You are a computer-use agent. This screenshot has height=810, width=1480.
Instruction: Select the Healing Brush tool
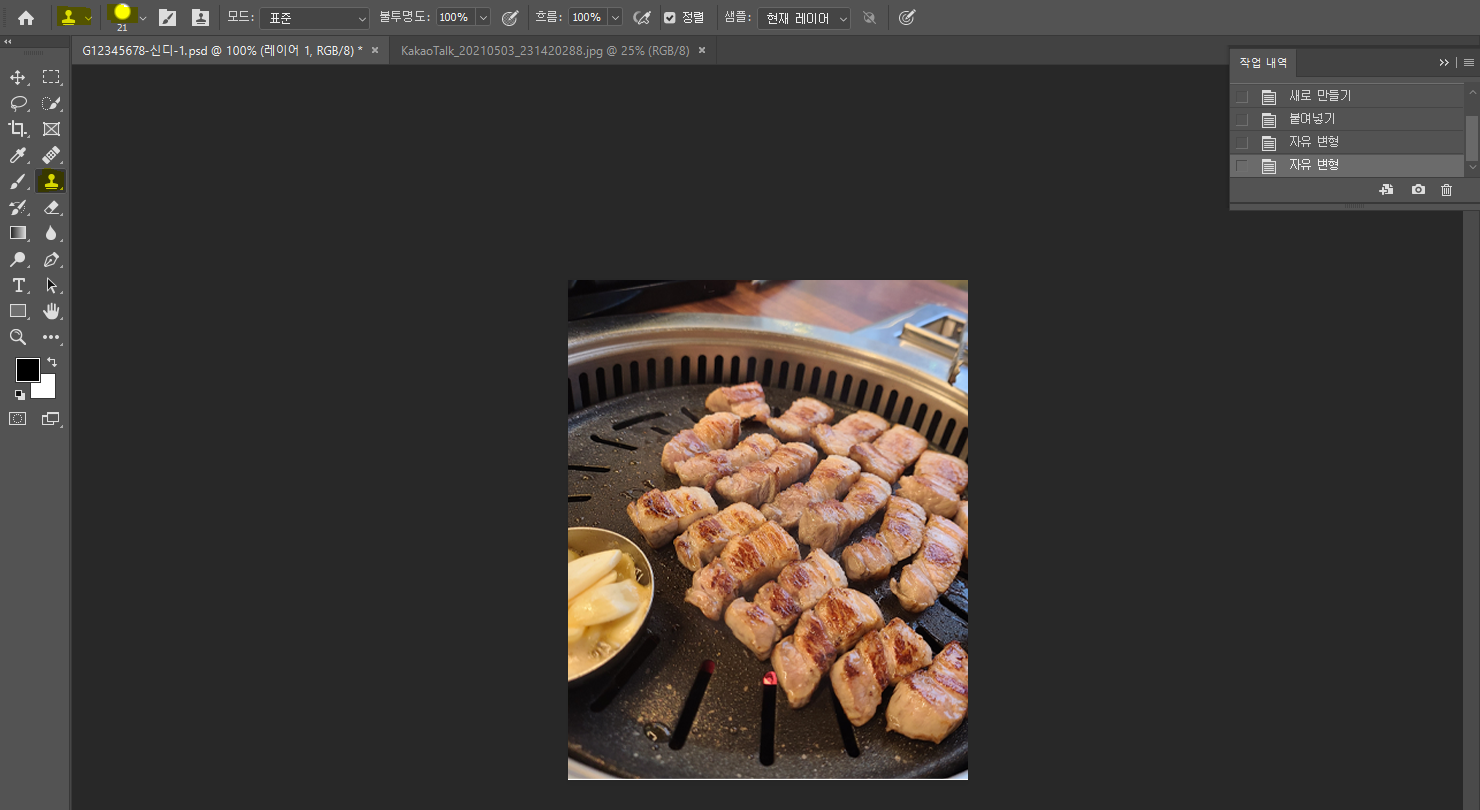click(x=51, y=155)
